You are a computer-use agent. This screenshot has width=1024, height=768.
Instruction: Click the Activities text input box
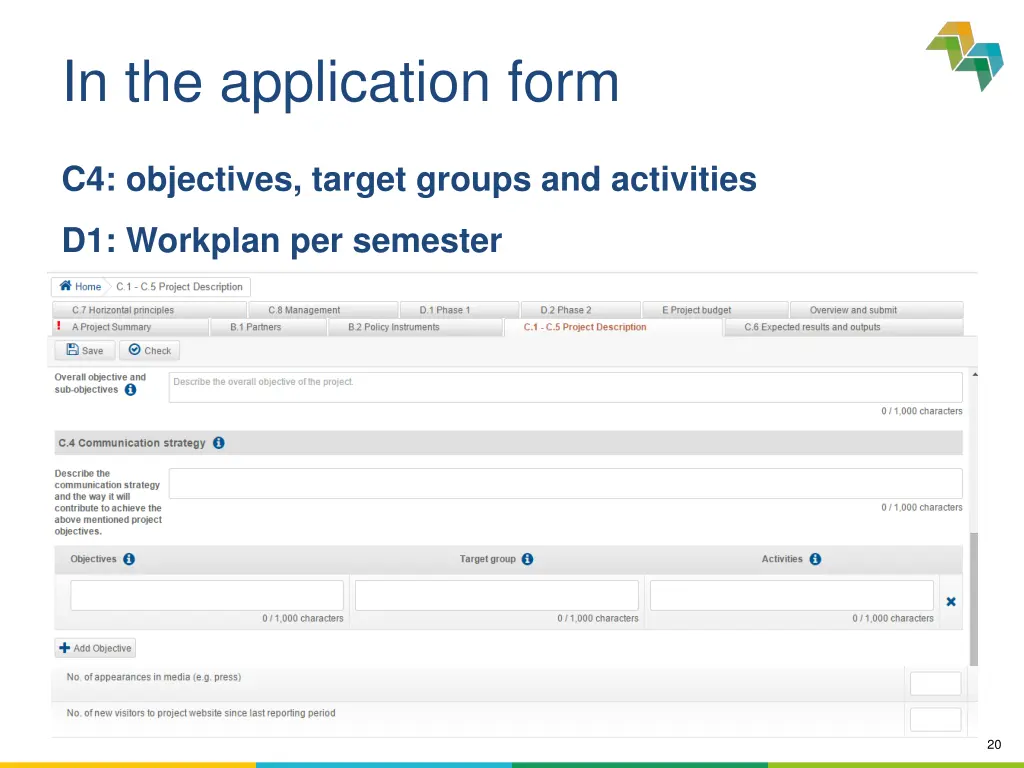point(792,595)
